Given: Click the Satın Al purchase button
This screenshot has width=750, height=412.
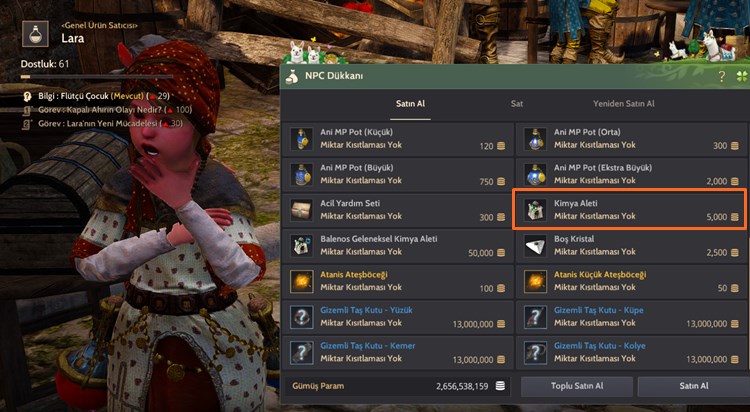Looking at the screenshot, I should click(694, 386).
